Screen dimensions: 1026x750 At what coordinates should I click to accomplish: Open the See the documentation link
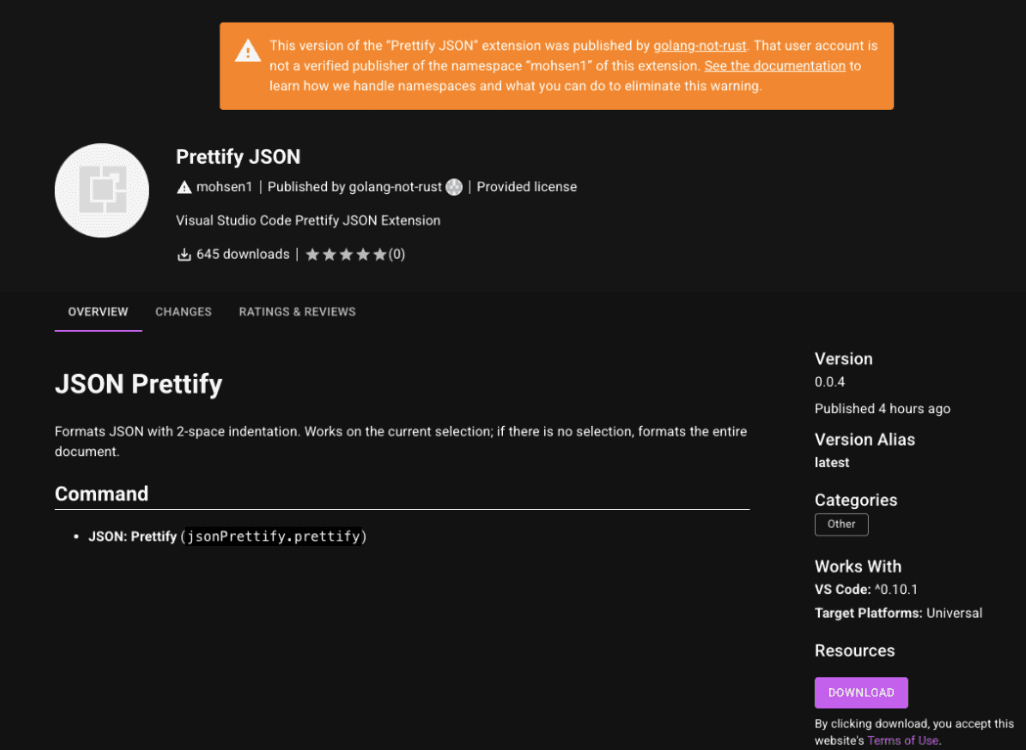point(775,66)
